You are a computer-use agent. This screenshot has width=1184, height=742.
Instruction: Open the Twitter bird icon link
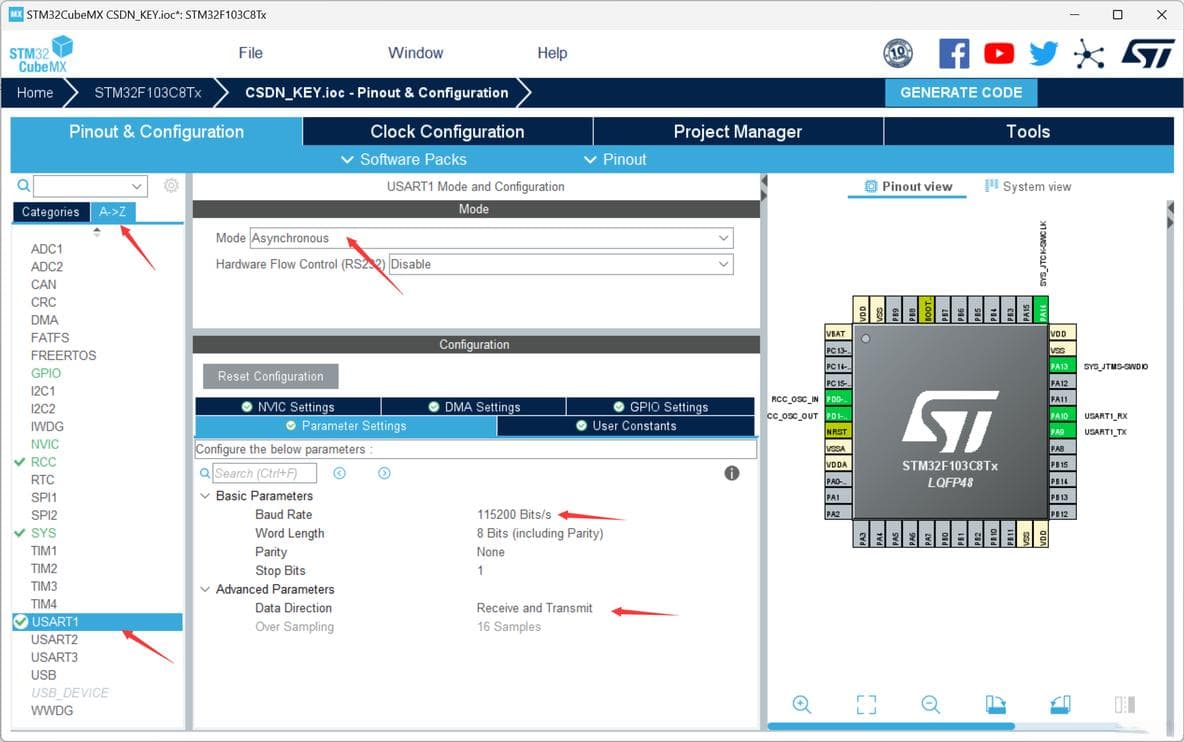(1044, 54)
